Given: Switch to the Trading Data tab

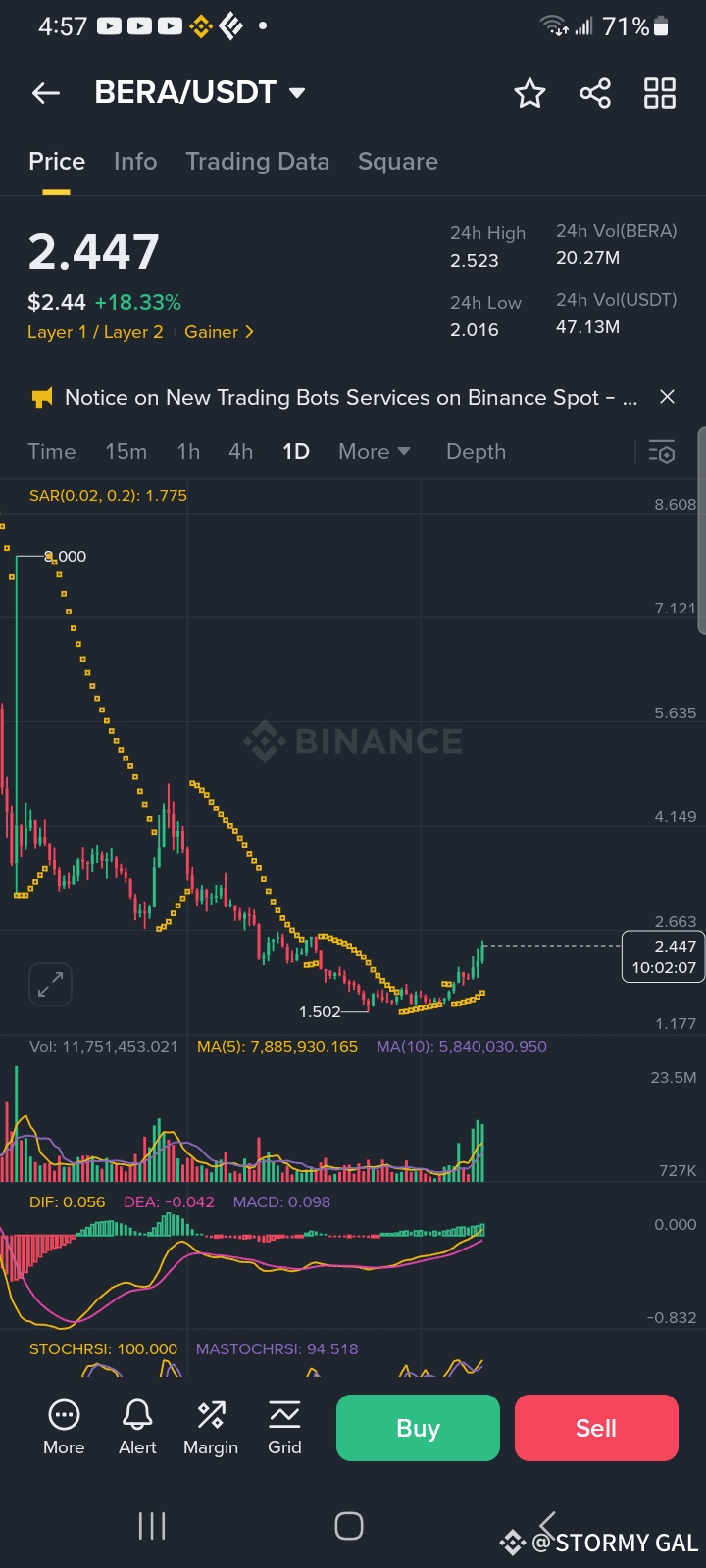Looking at the screenshot, I should click(x=258, y=162).
